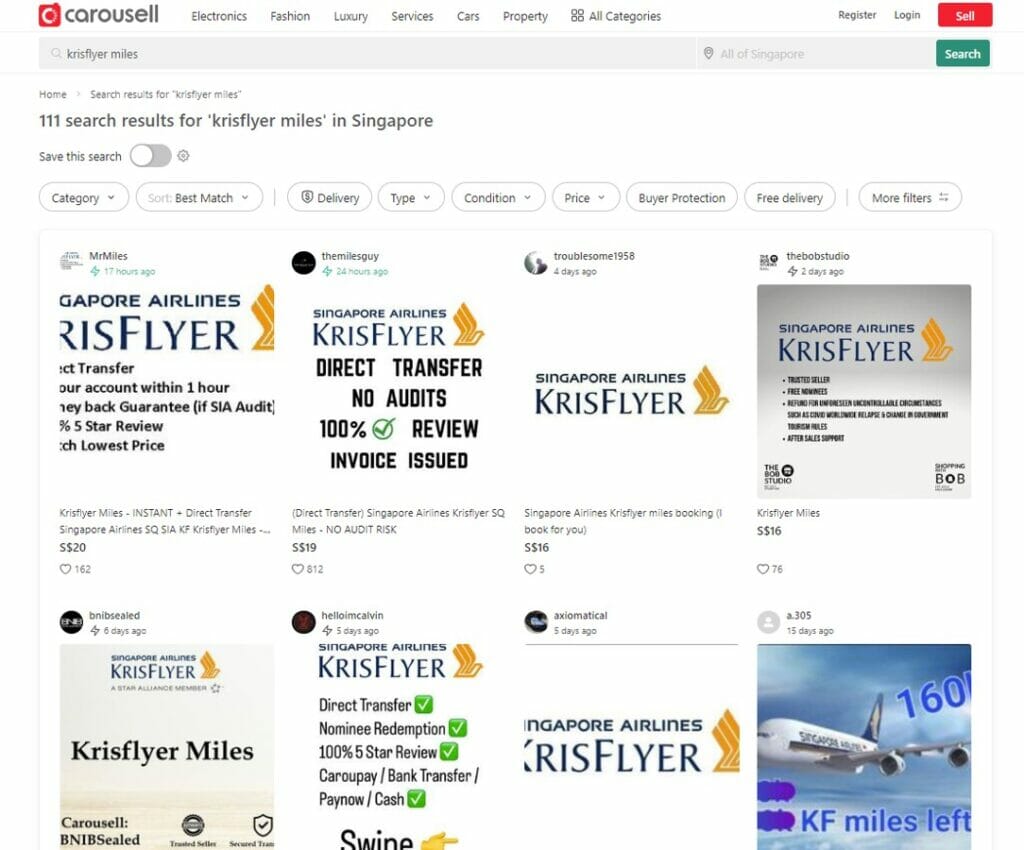This screenshot has width=1024, height=850.
Task: Enable the Save this search toggle
Action: coord(151,156)
